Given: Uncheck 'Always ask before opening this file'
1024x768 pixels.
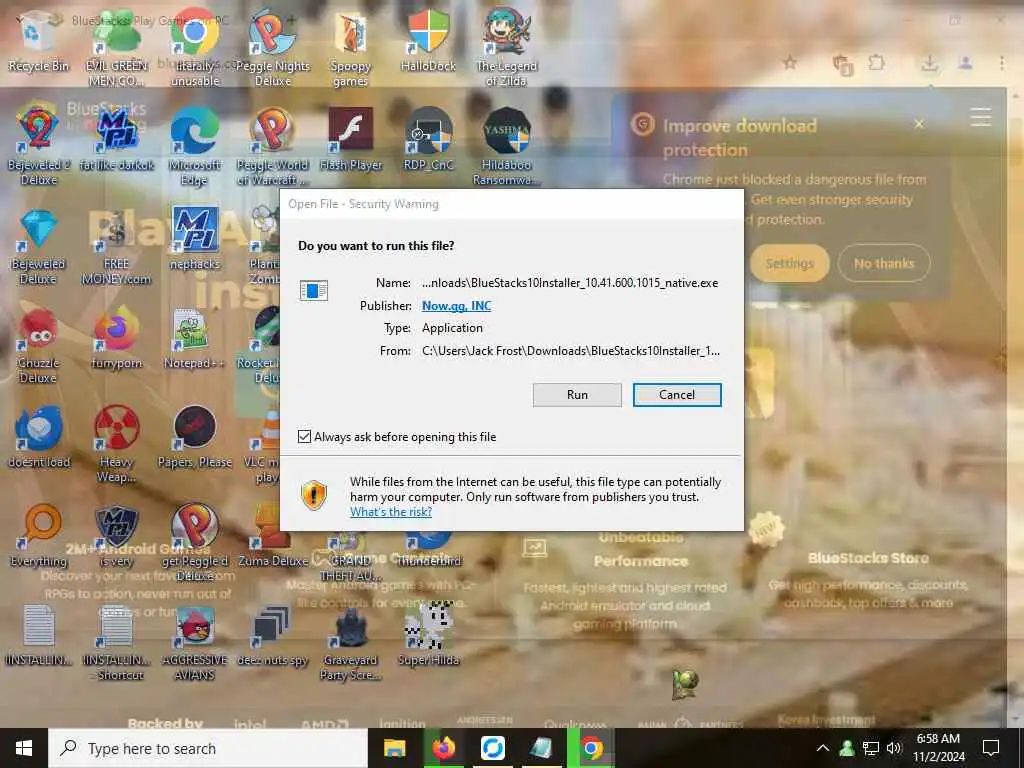Looking at the screenshot, I should [x=304, y=436].
